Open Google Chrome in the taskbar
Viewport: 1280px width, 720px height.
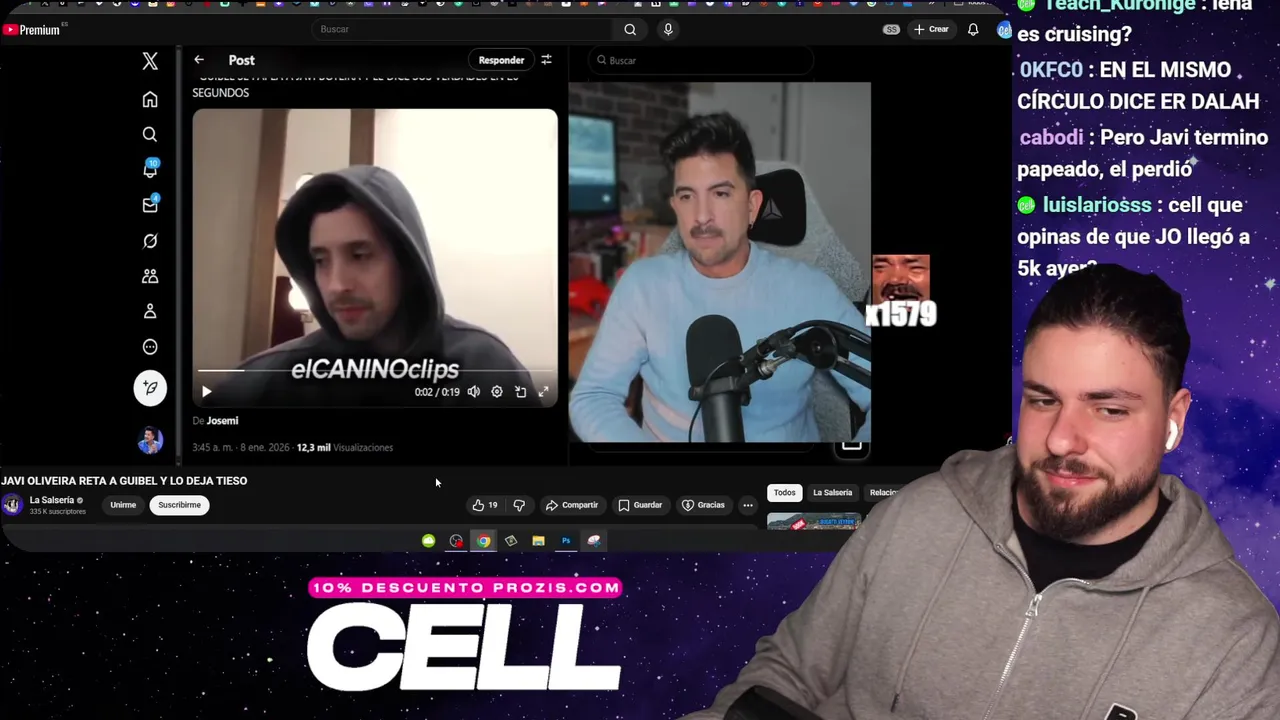[484, 541]
